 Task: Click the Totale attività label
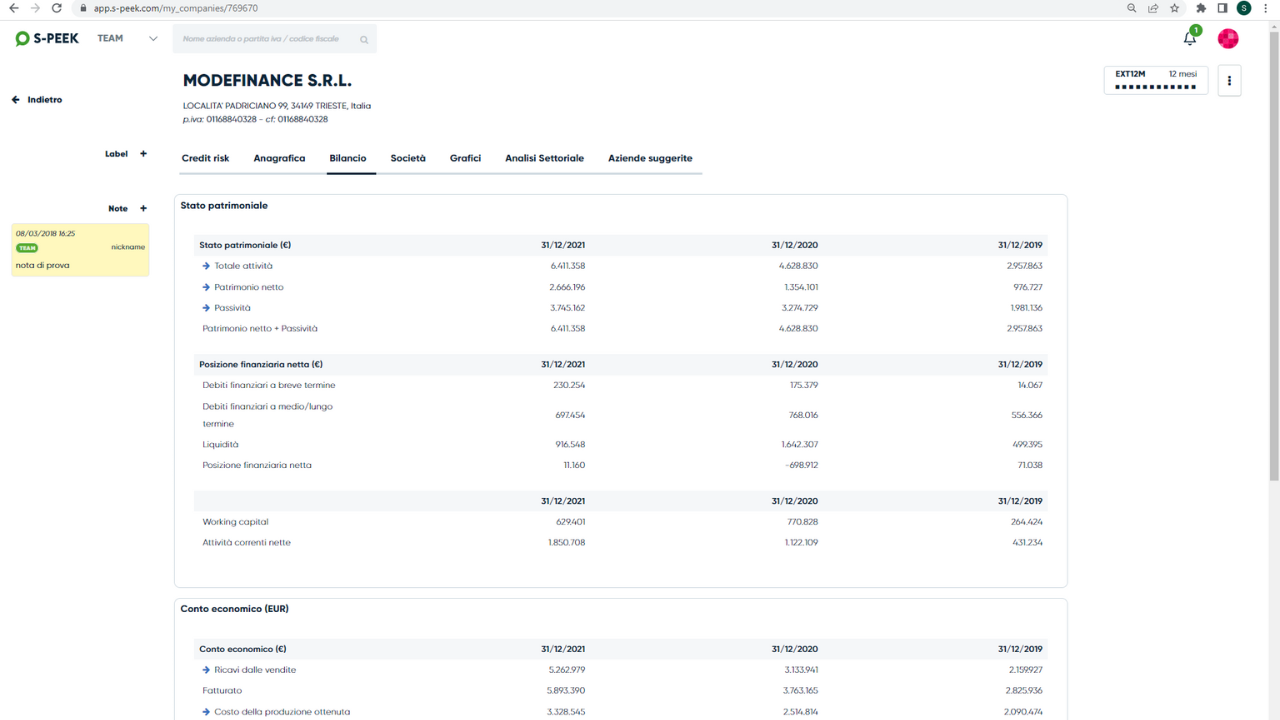(243, 266)
